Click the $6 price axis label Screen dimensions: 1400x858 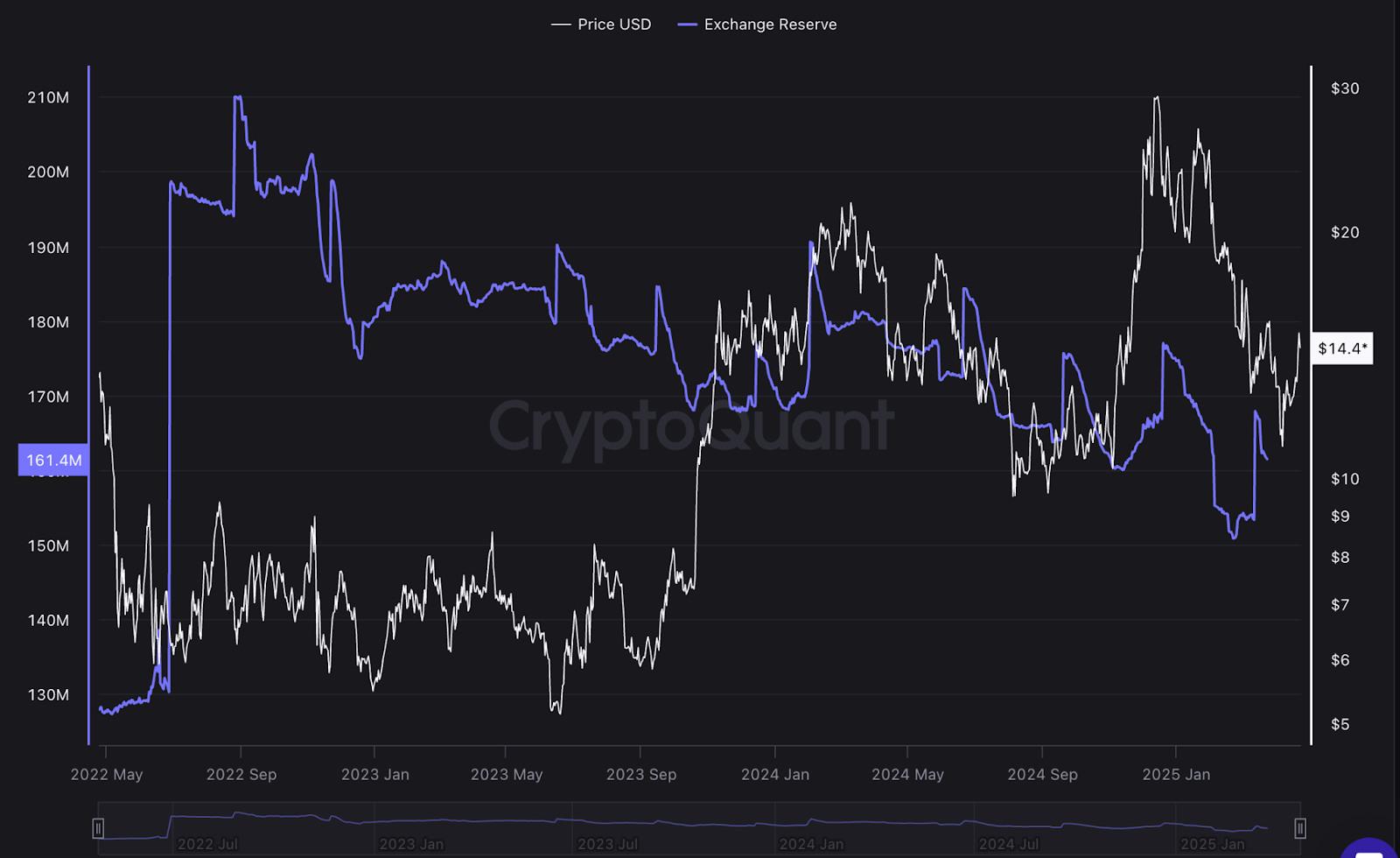[x=1340, y=659]
